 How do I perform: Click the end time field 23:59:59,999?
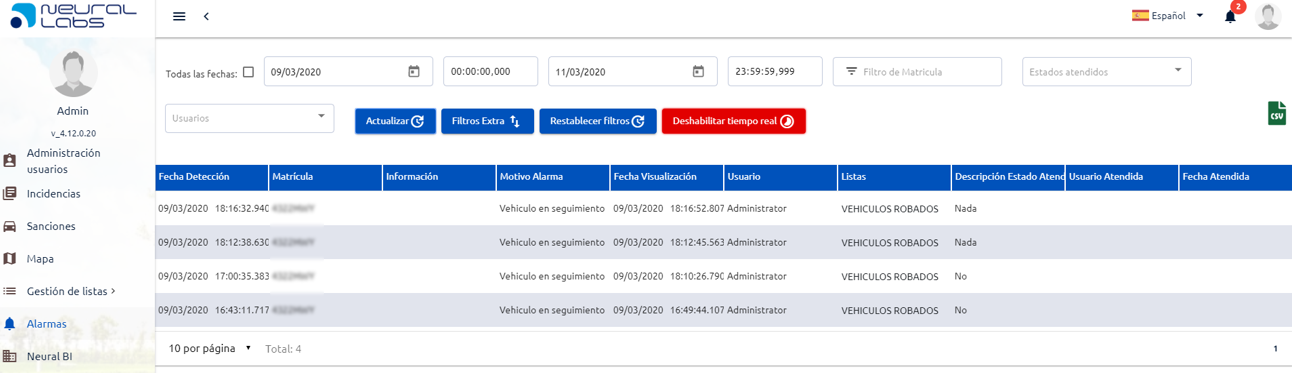tap(775, 71)
